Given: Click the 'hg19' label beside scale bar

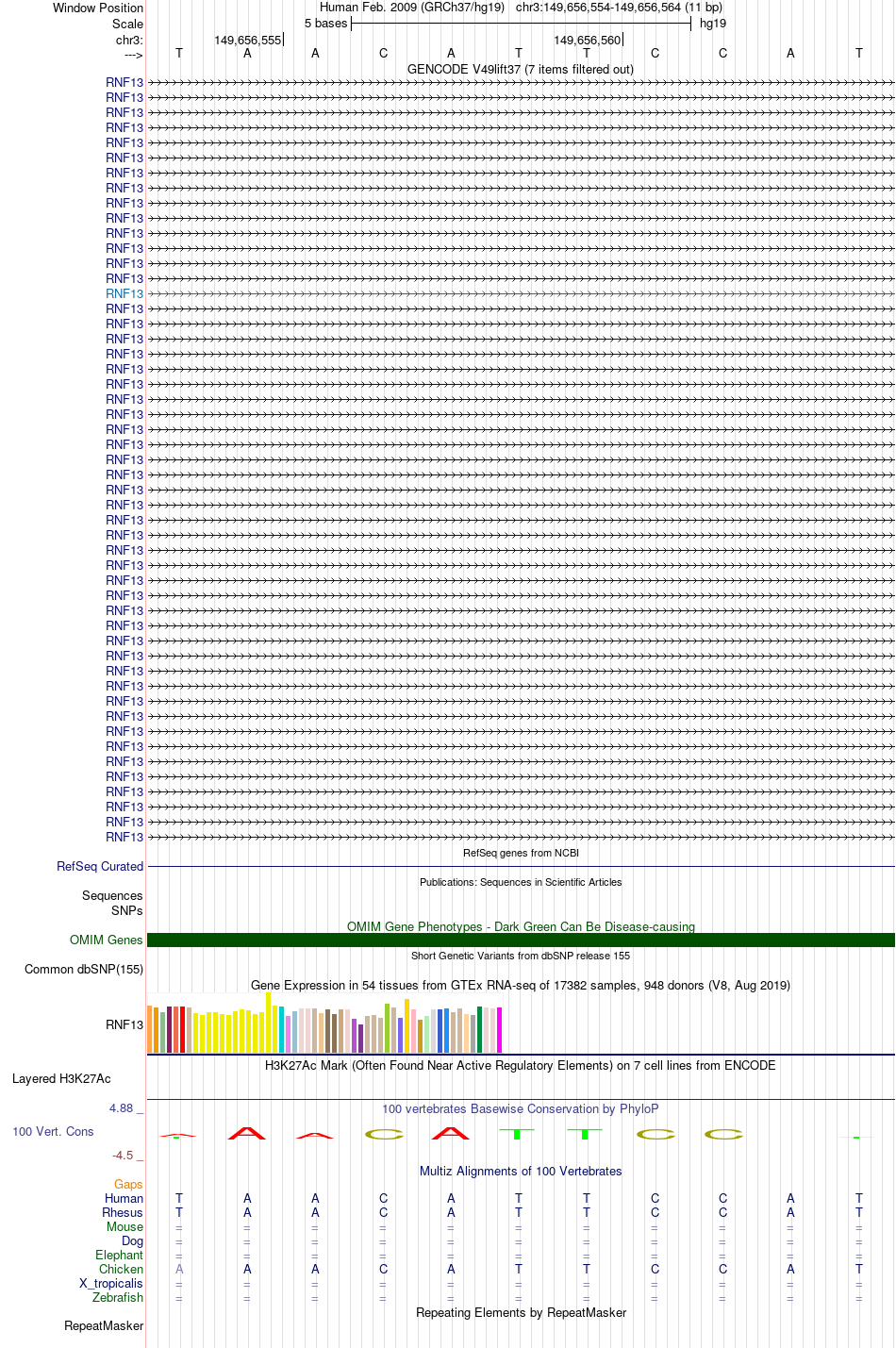Looking at the screenshot, I should pos(713,23).
